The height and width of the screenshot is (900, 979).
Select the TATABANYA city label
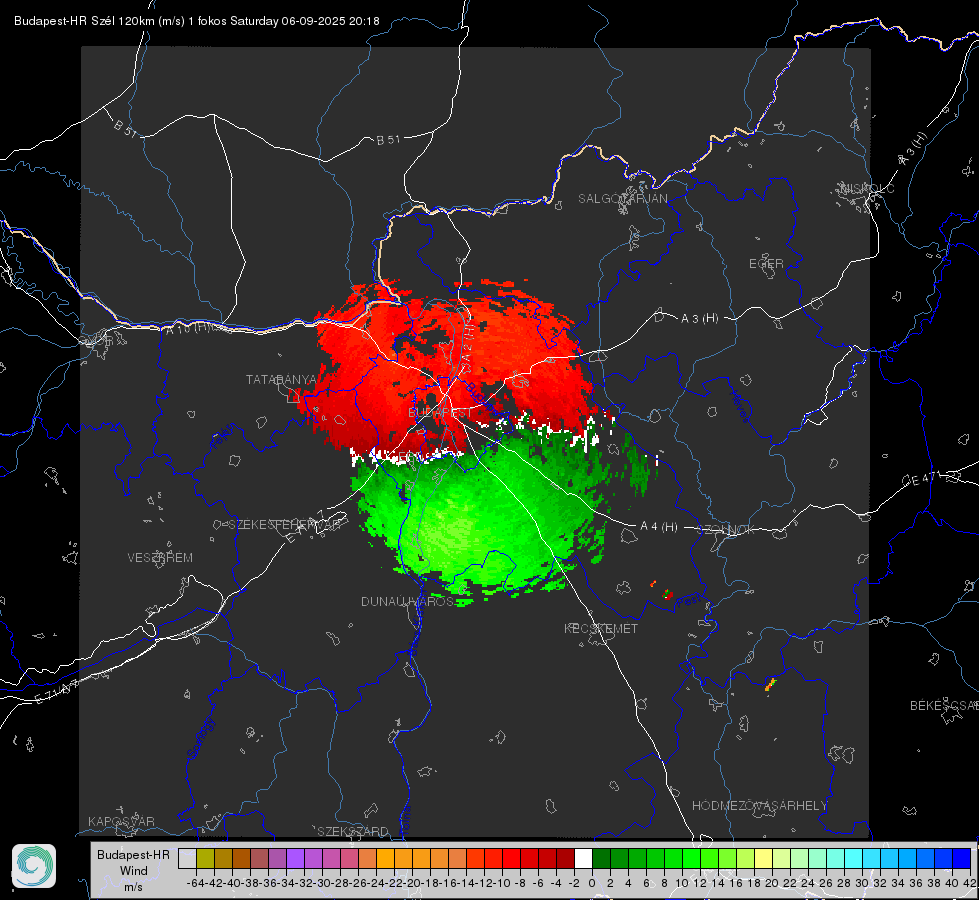[x=282, y=380]
